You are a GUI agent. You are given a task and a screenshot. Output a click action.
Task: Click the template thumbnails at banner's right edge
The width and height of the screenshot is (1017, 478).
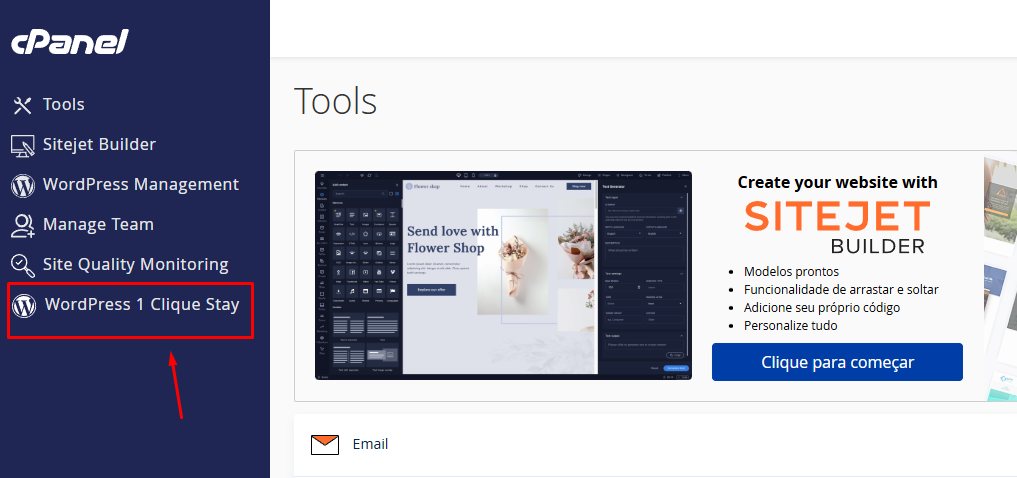[1000, 275]
